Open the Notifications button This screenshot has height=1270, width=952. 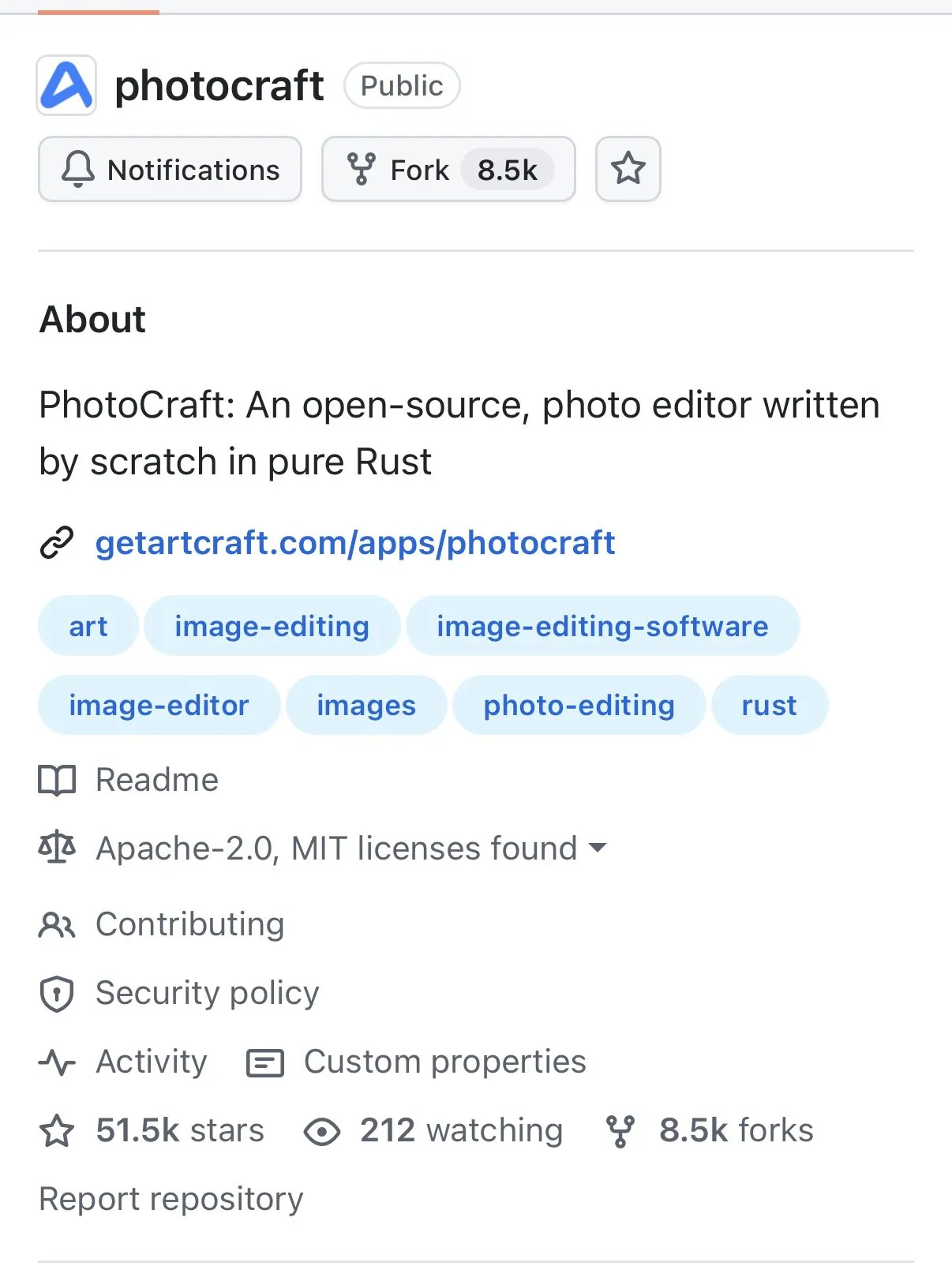170,169
